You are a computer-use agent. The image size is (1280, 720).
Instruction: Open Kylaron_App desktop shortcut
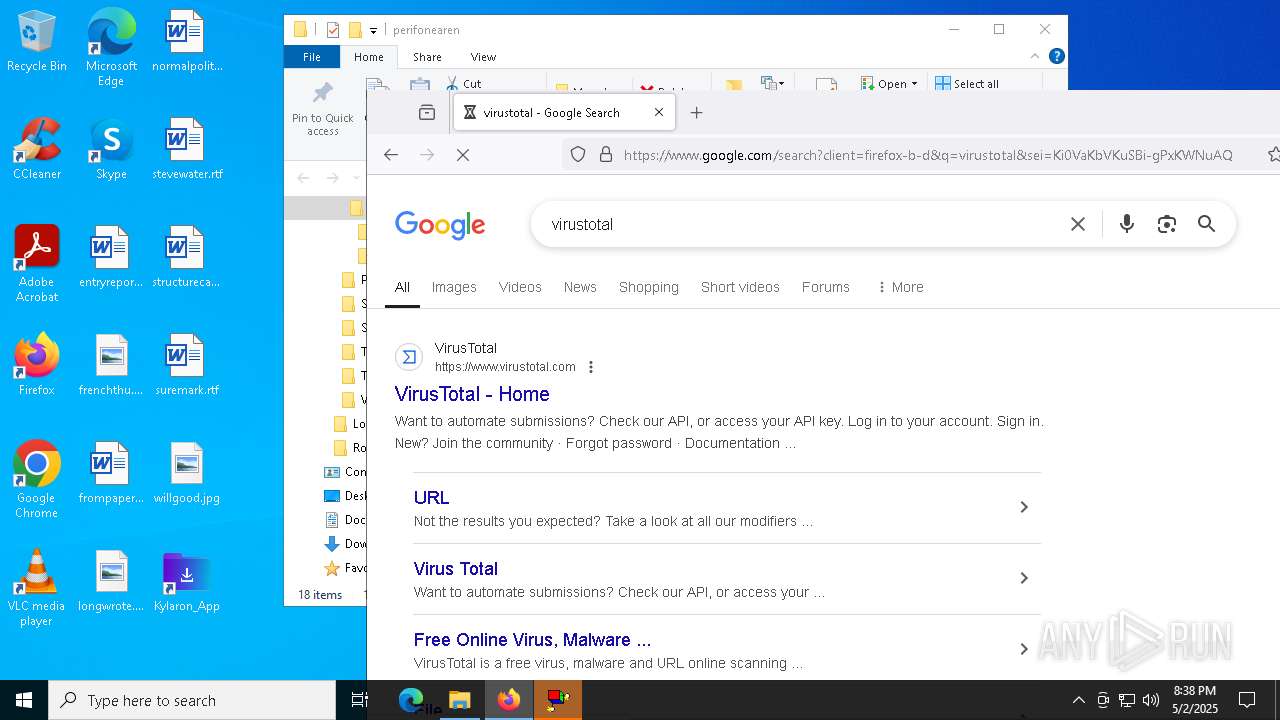click(x=186, y=580)
